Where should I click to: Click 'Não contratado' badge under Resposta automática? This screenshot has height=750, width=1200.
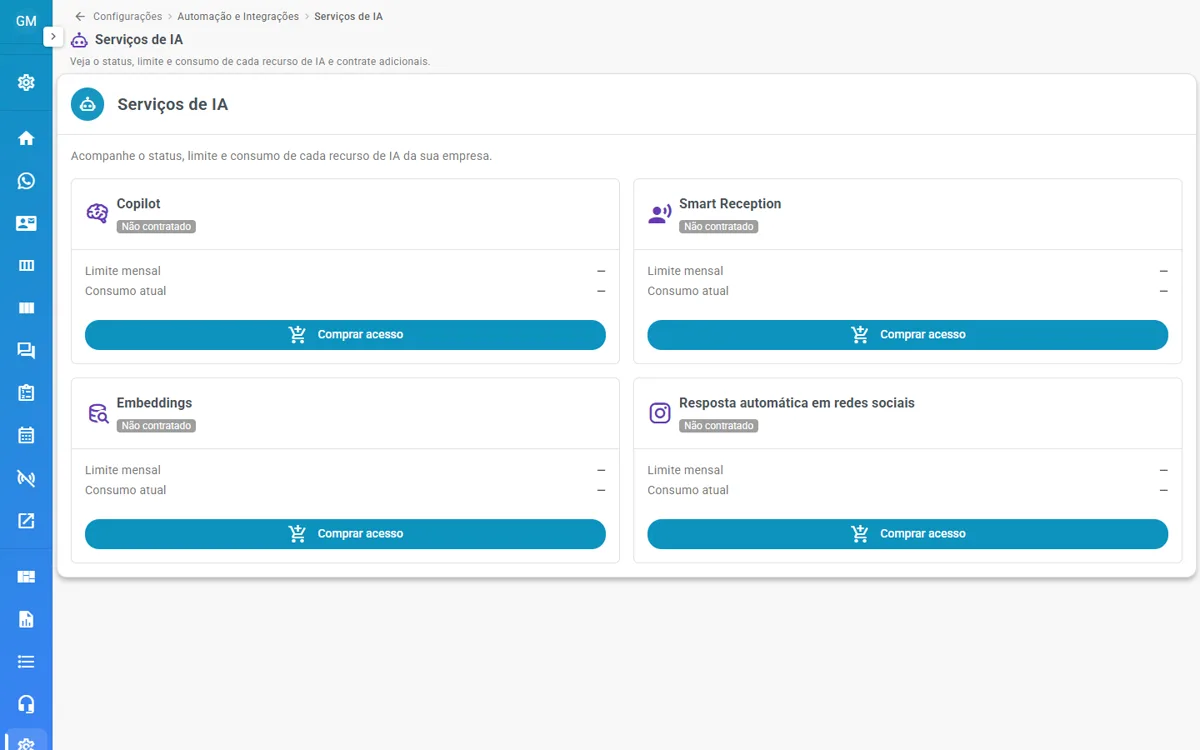[x=718, y=426]
